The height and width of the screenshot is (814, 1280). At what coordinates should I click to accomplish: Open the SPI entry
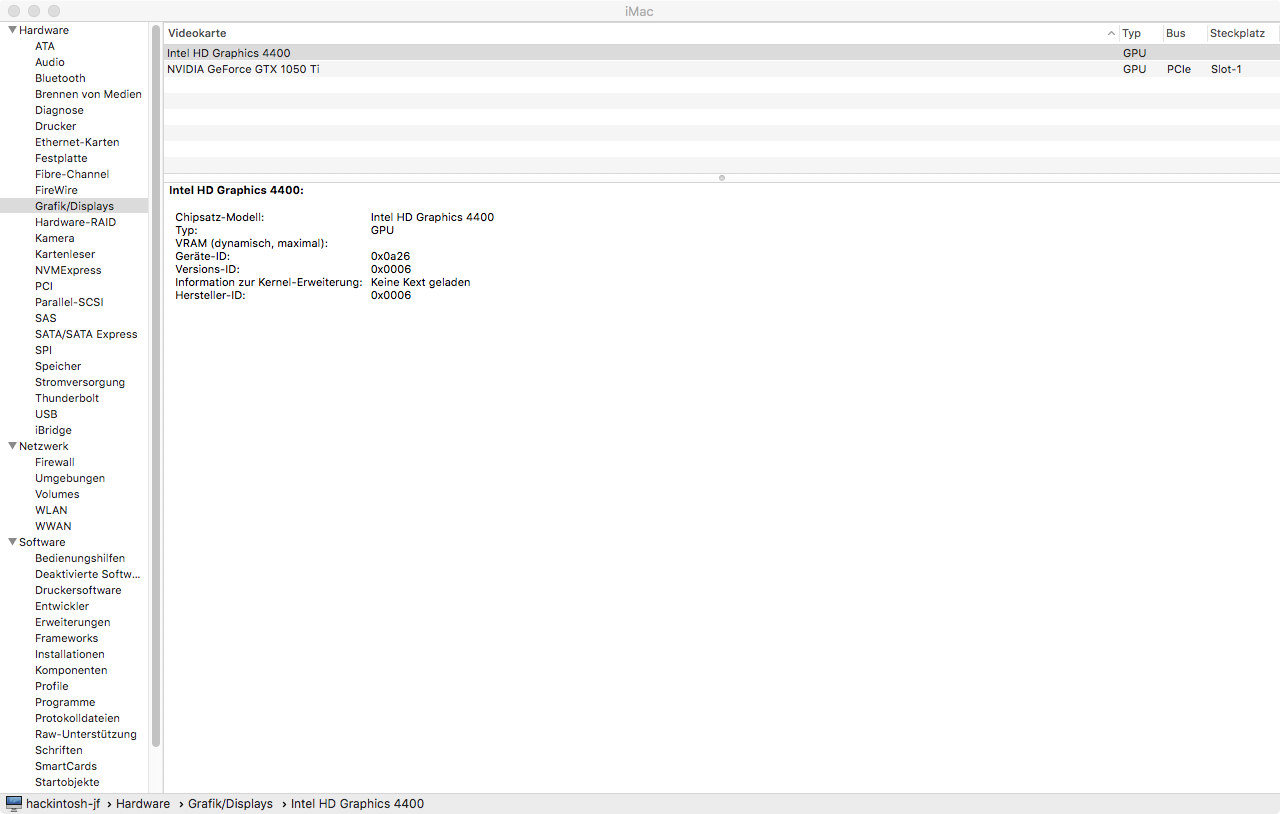coord(43,350)
